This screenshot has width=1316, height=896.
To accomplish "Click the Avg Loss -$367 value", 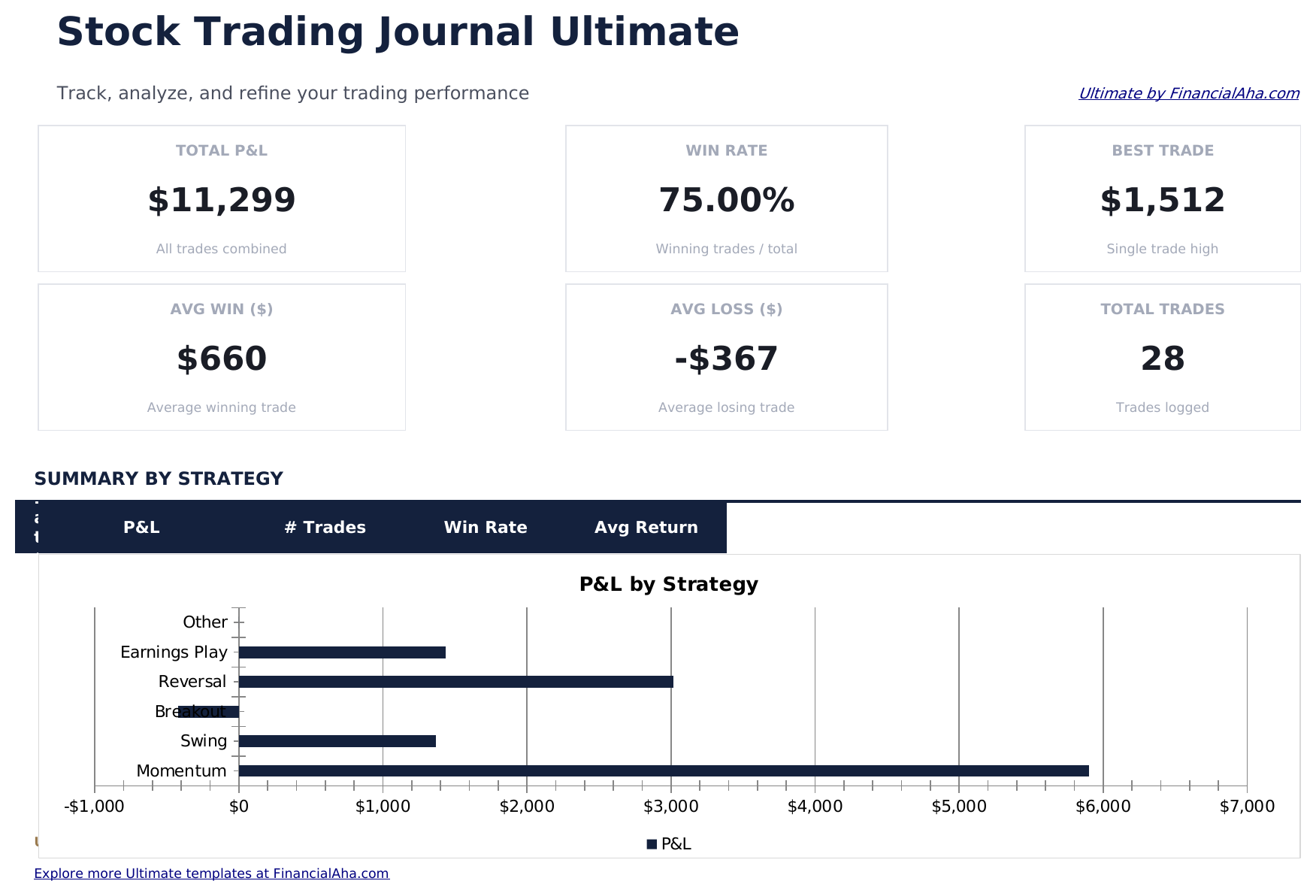I will [726, 359].
